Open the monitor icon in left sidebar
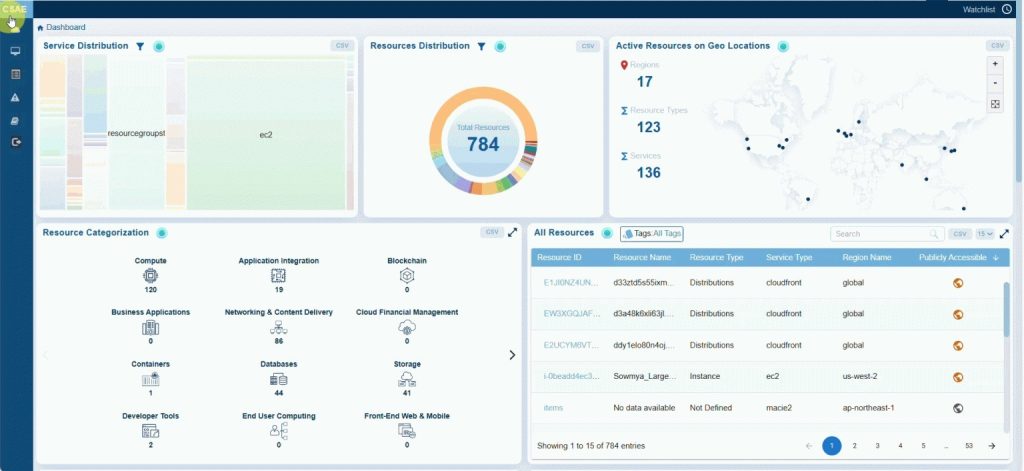1024x471 pixels. pos(15,51)
